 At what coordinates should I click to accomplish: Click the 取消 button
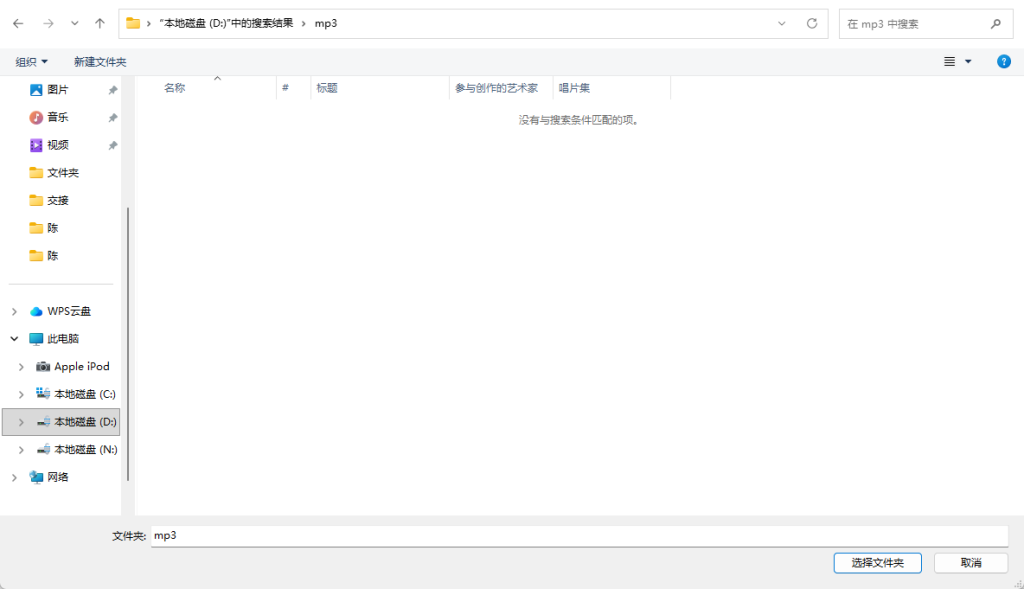click(970, 563)
